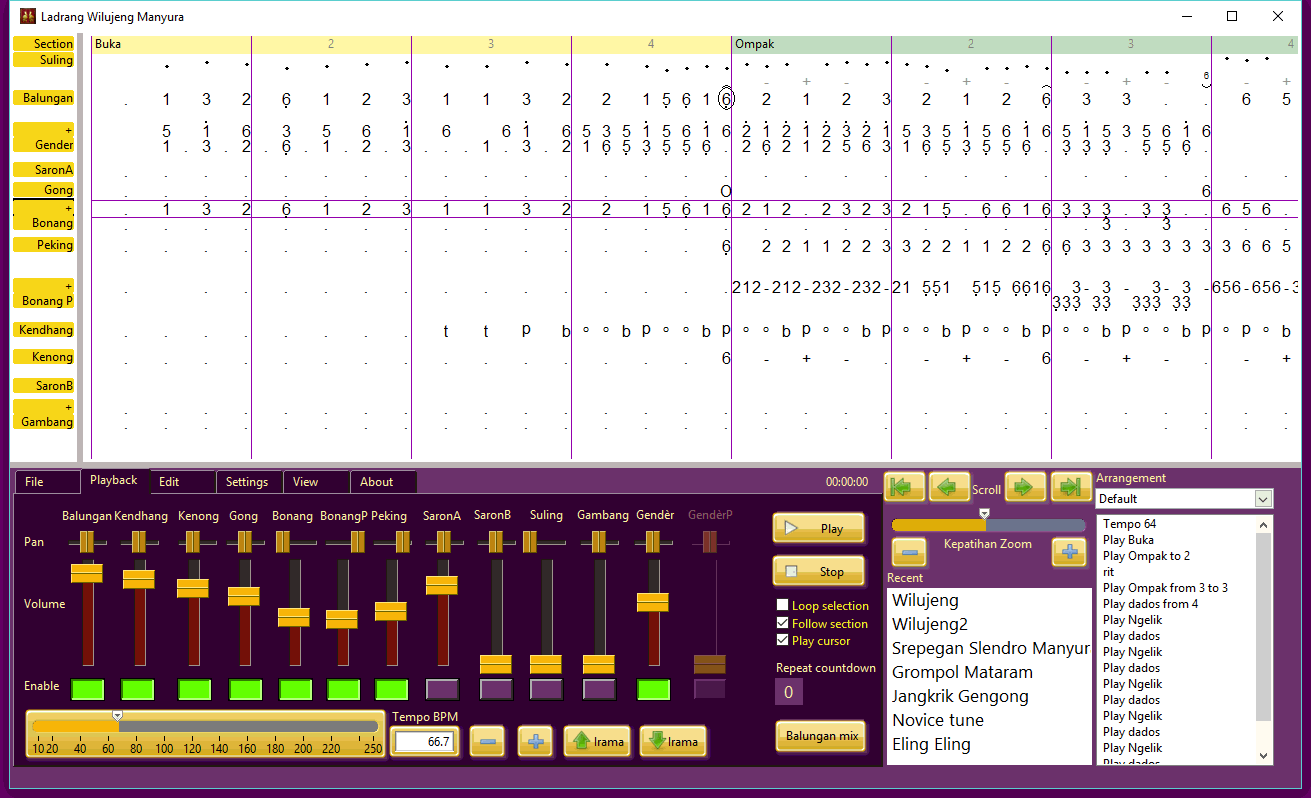Image resolution: width=1311 pixels, height=798 pixels.
Task: Toggle the Balungan enable square
Action: (x=87, y=689)
